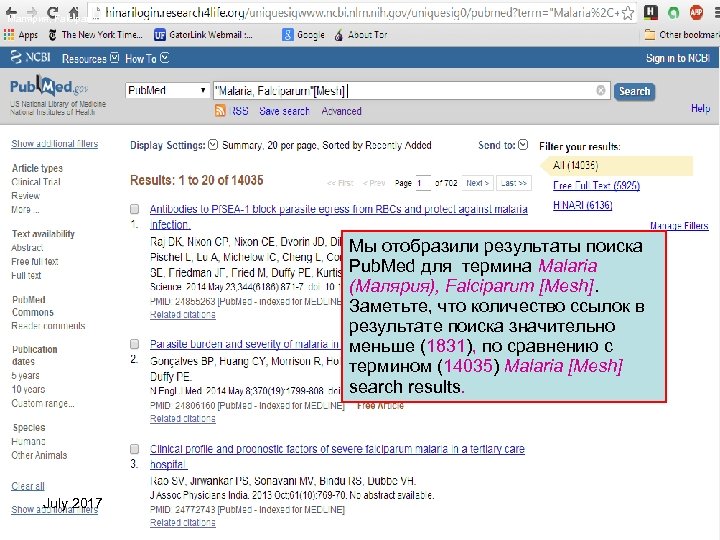Open The New York Times bookmark
The height and width of the screenshot is (540, 720).
[96, 35]
